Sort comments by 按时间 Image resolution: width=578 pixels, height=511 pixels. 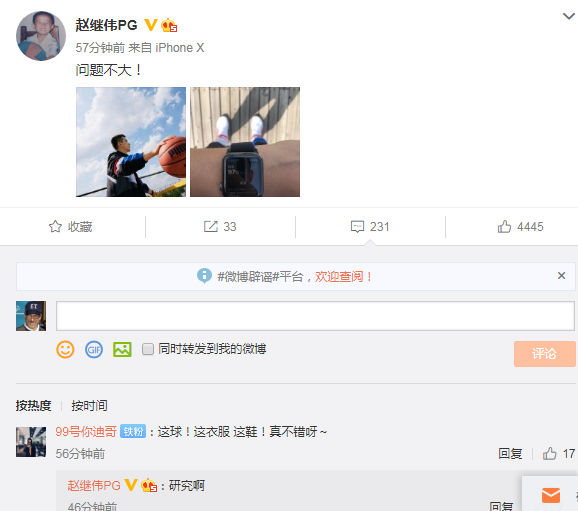[x=89, y=406]
